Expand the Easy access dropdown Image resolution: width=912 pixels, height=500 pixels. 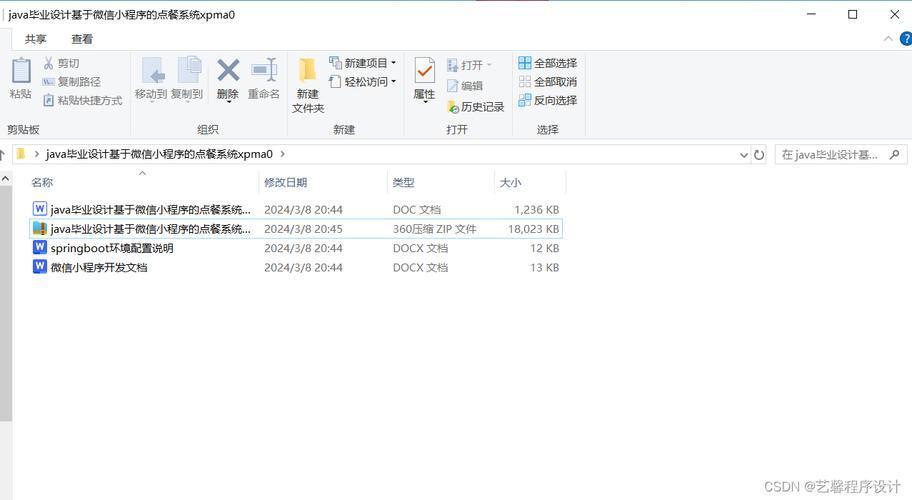pyautogui.click(x=394, y=81)
